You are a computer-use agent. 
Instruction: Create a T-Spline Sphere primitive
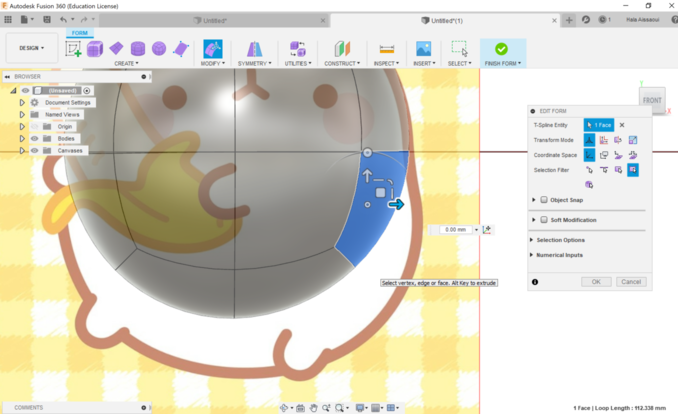159,48
